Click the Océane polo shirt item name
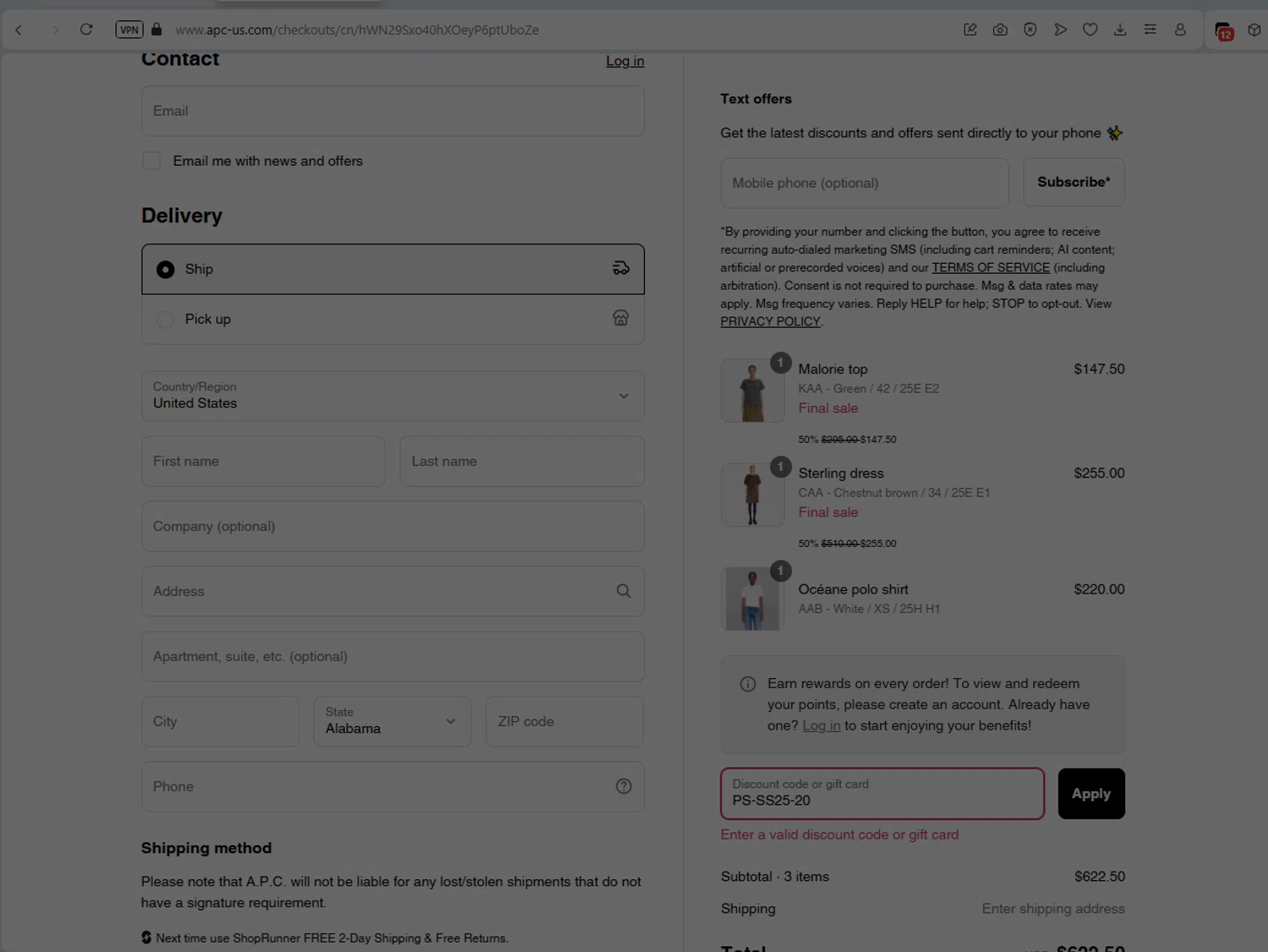This screenshot has height=952, width=1268. tap(853, 589)
